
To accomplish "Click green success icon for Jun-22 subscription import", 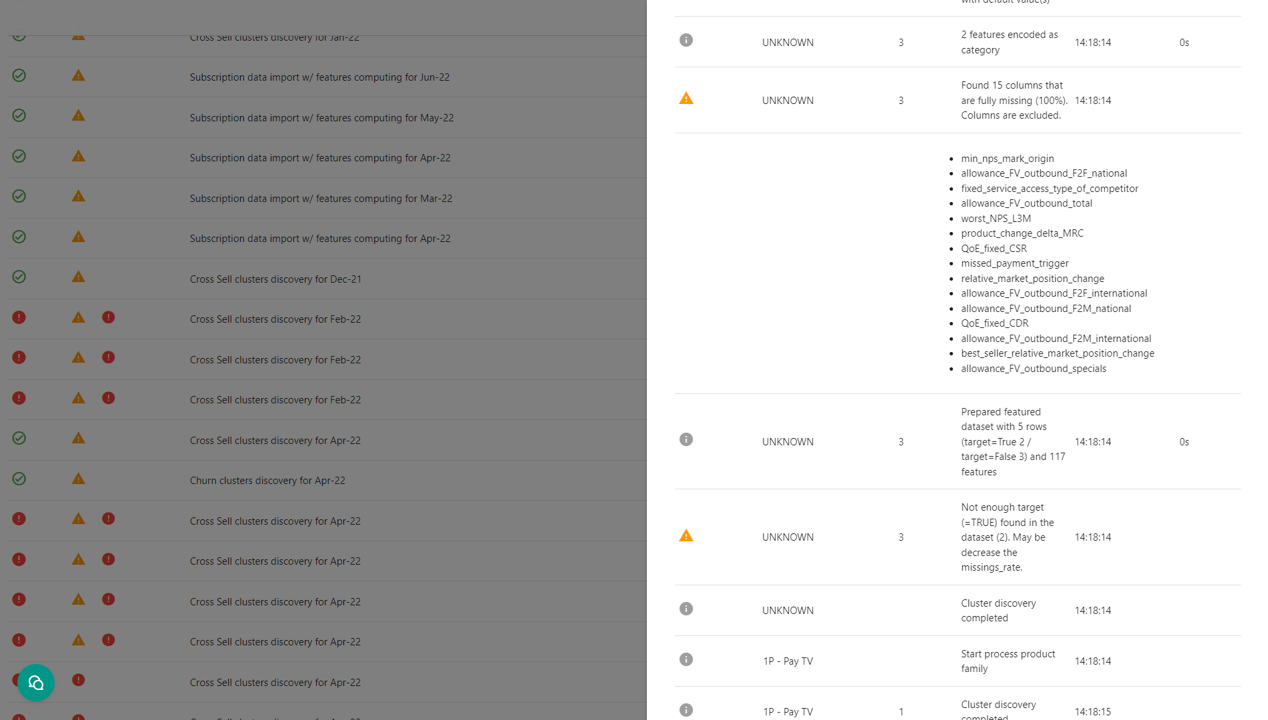I will point(19,76).
